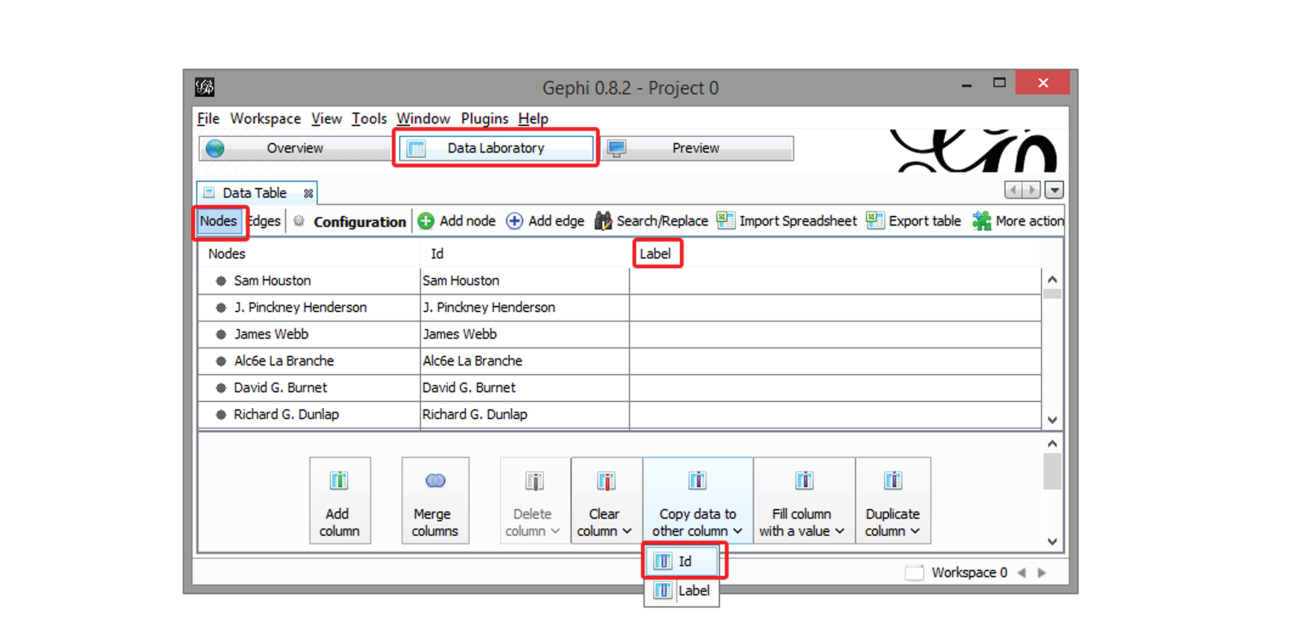Choose Id in the copy data dropdown
Viewport: 1293px width, 630px height.
coord(684,561)
